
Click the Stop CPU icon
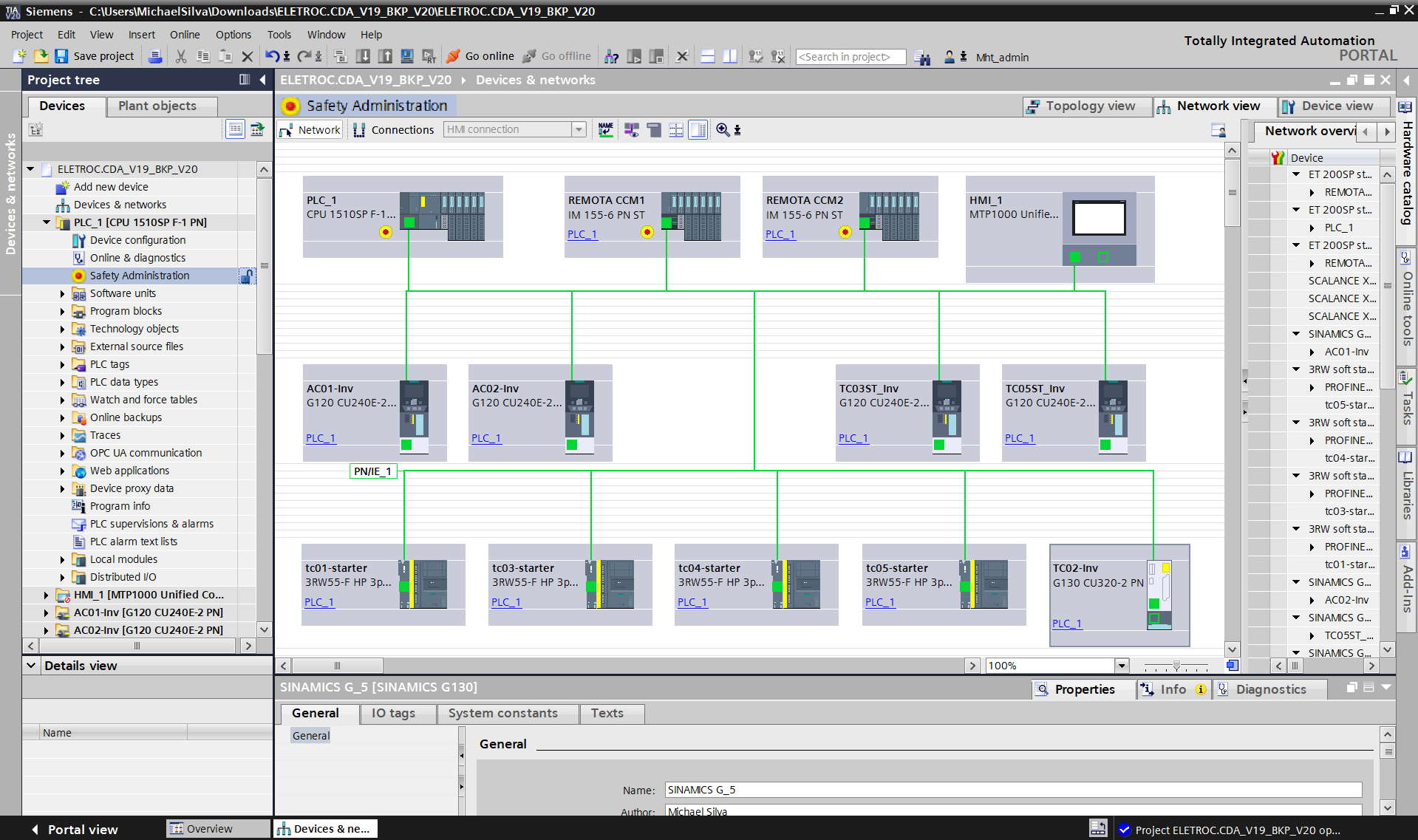pos(656,56)
